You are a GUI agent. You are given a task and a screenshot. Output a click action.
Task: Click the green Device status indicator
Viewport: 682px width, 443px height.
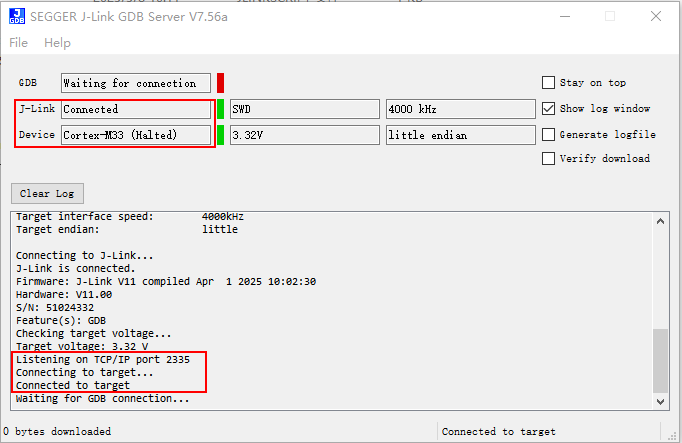pyautogui.click(x=220, y=135)
